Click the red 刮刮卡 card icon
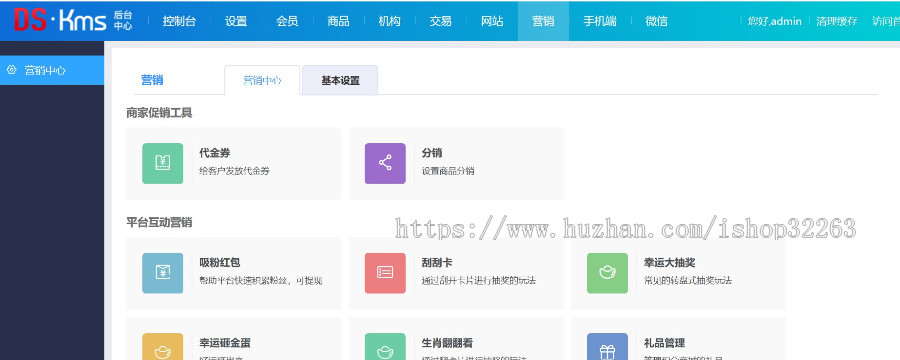This screenshot has width=900, height=360. [385, 273]
